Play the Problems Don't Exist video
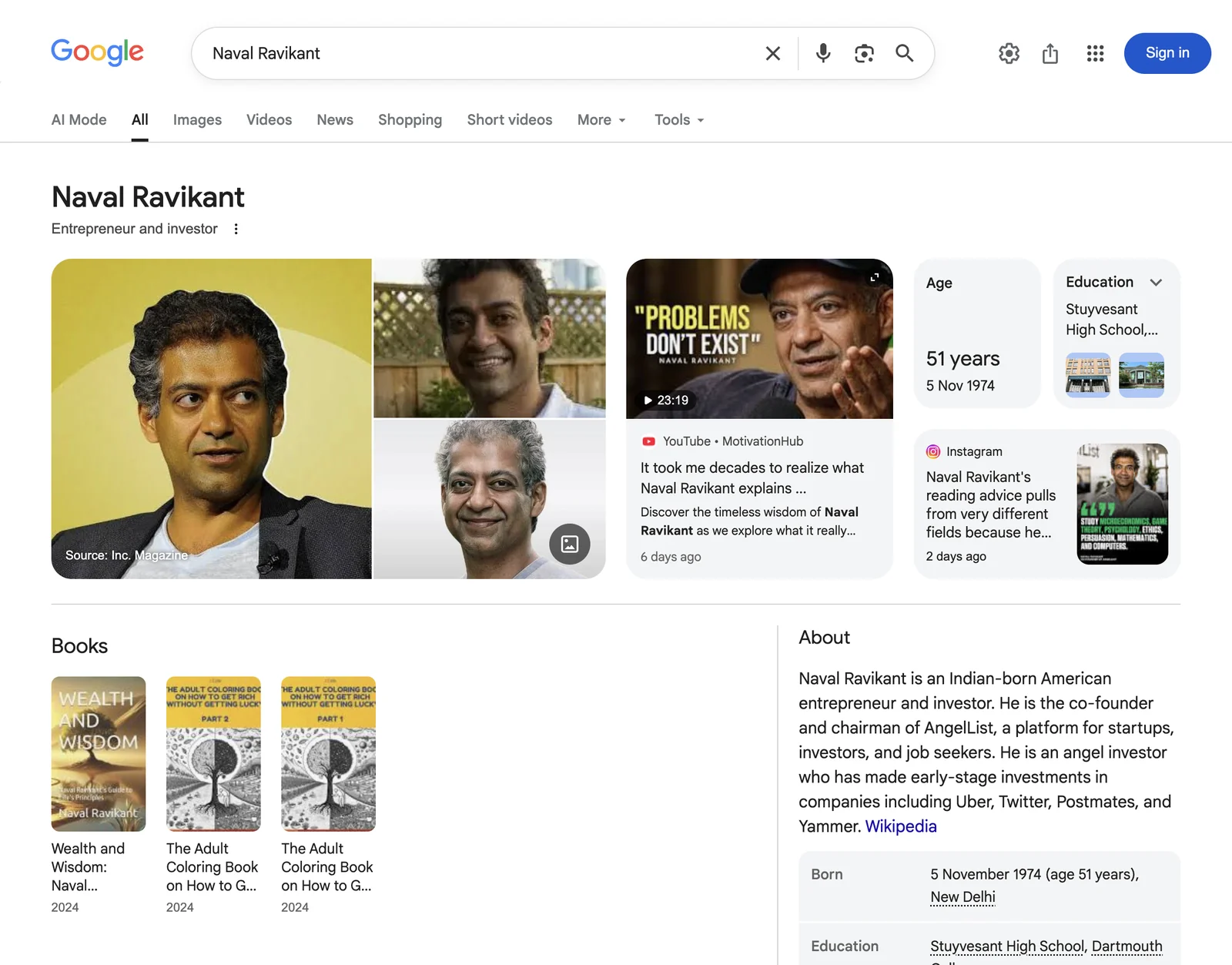The image size is (1232, 965). (x=759, y=339)
